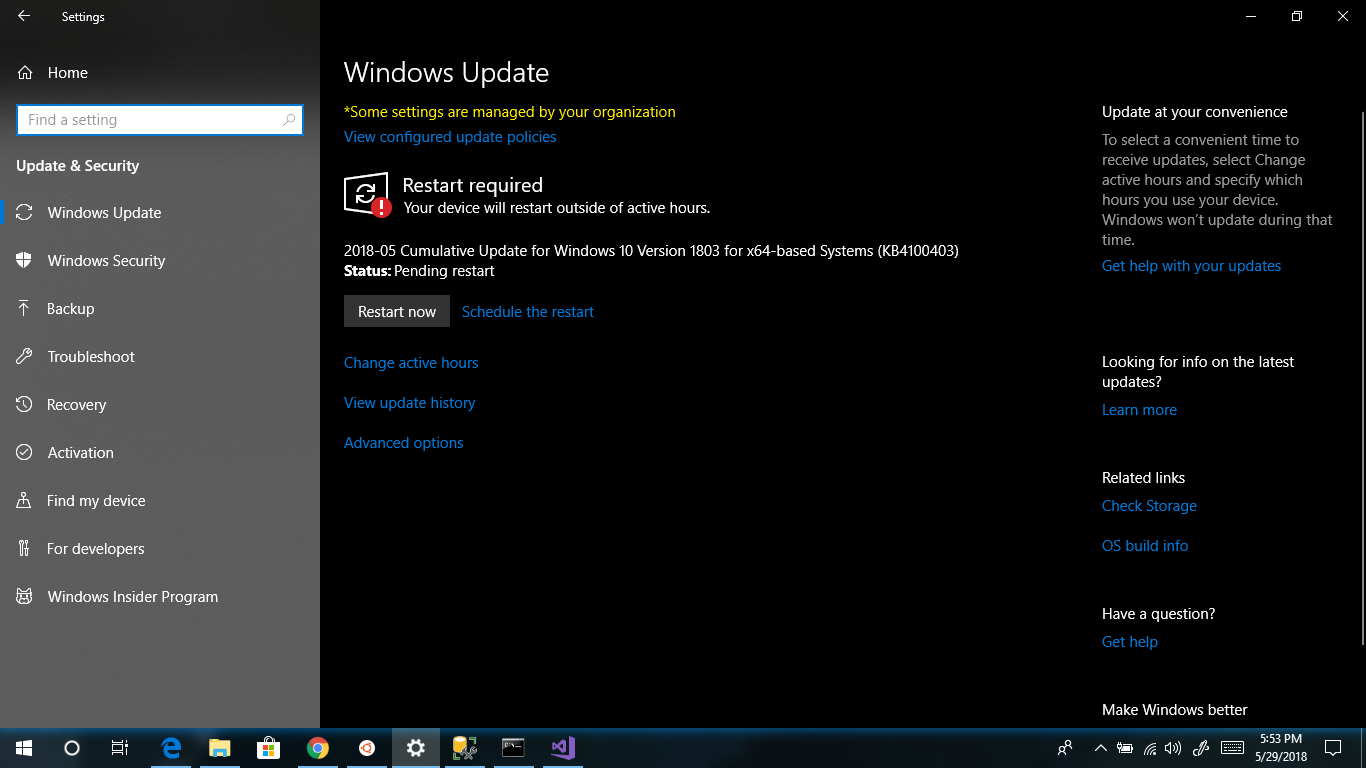
Task: Open Command Prompt from taskbar
Action: click(x=513, y=748)
